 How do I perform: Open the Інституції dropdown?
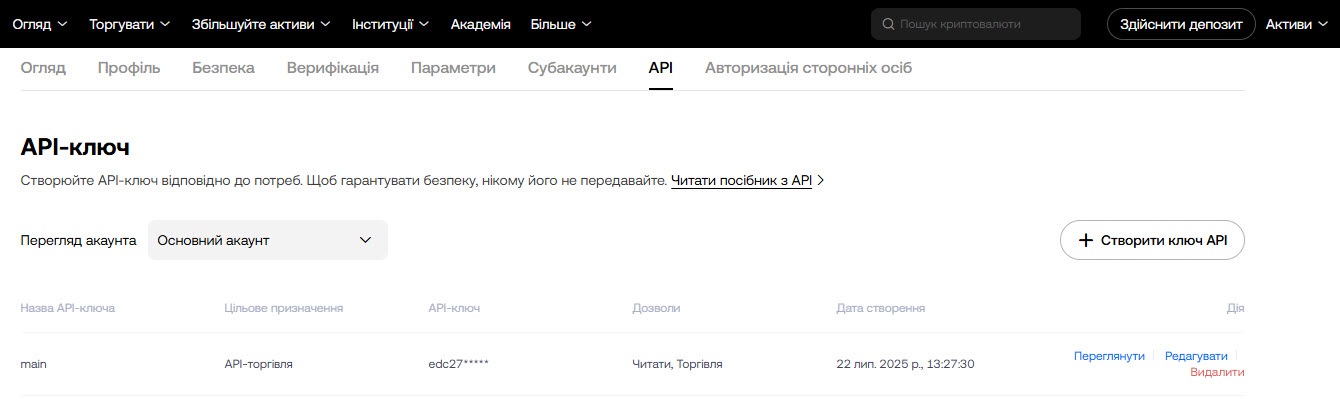391,24
